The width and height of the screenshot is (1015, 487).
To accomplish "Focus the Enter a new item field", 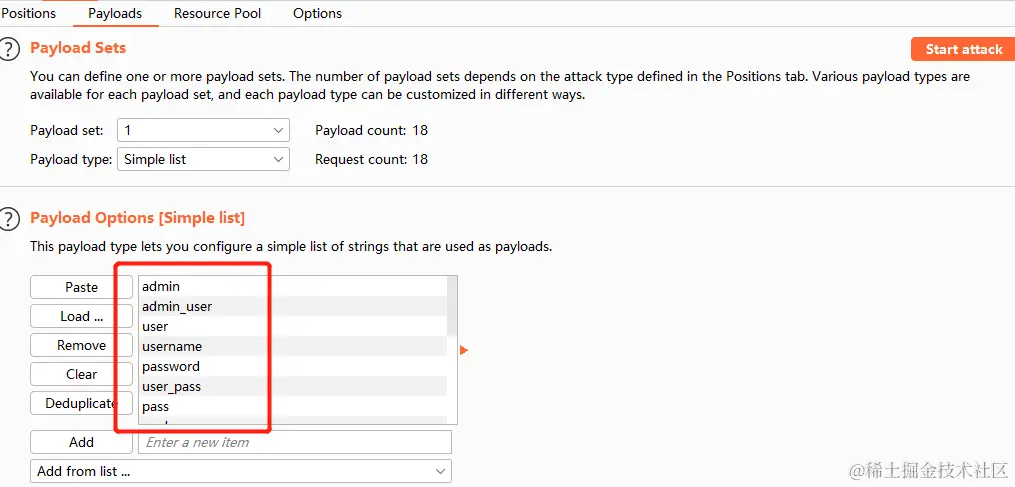I will point(295,442).
